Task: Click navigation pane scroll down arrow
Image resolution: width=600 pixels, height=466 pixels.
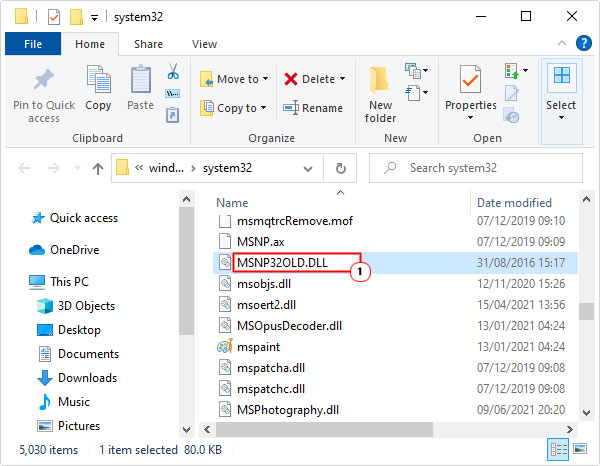Action: click(x=186, y=429)
